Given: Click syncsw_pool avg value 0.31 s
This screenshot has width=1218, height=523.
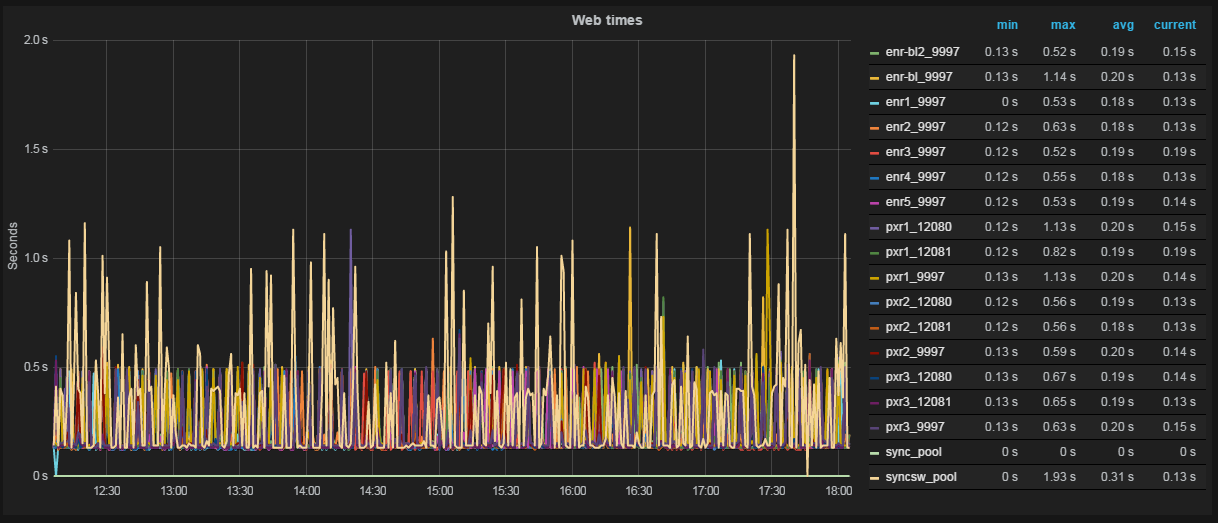Looking at the screenshot, I should [x=1118, y=477].
